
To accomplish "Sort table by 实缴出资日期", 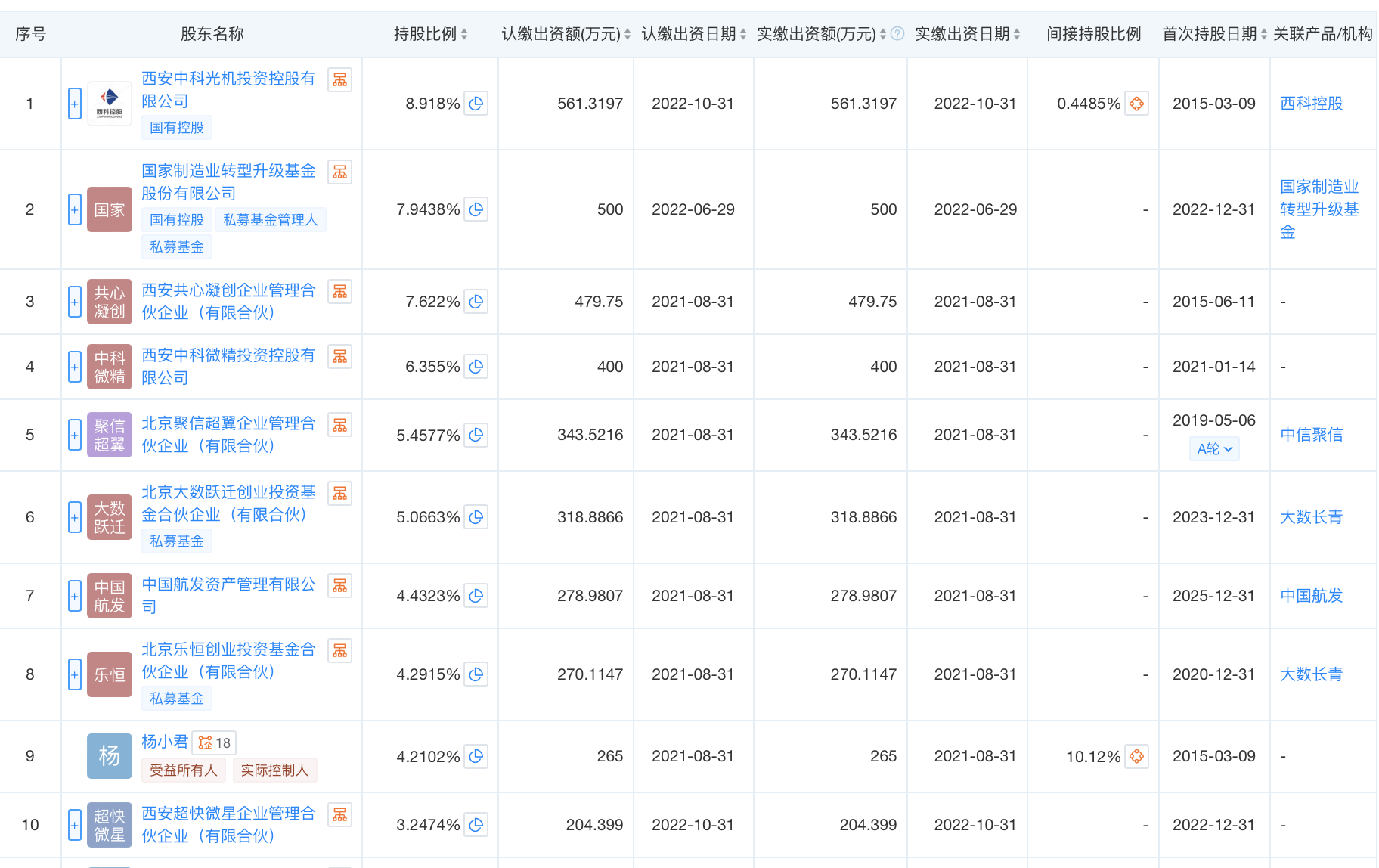I will click(1017, 34).
